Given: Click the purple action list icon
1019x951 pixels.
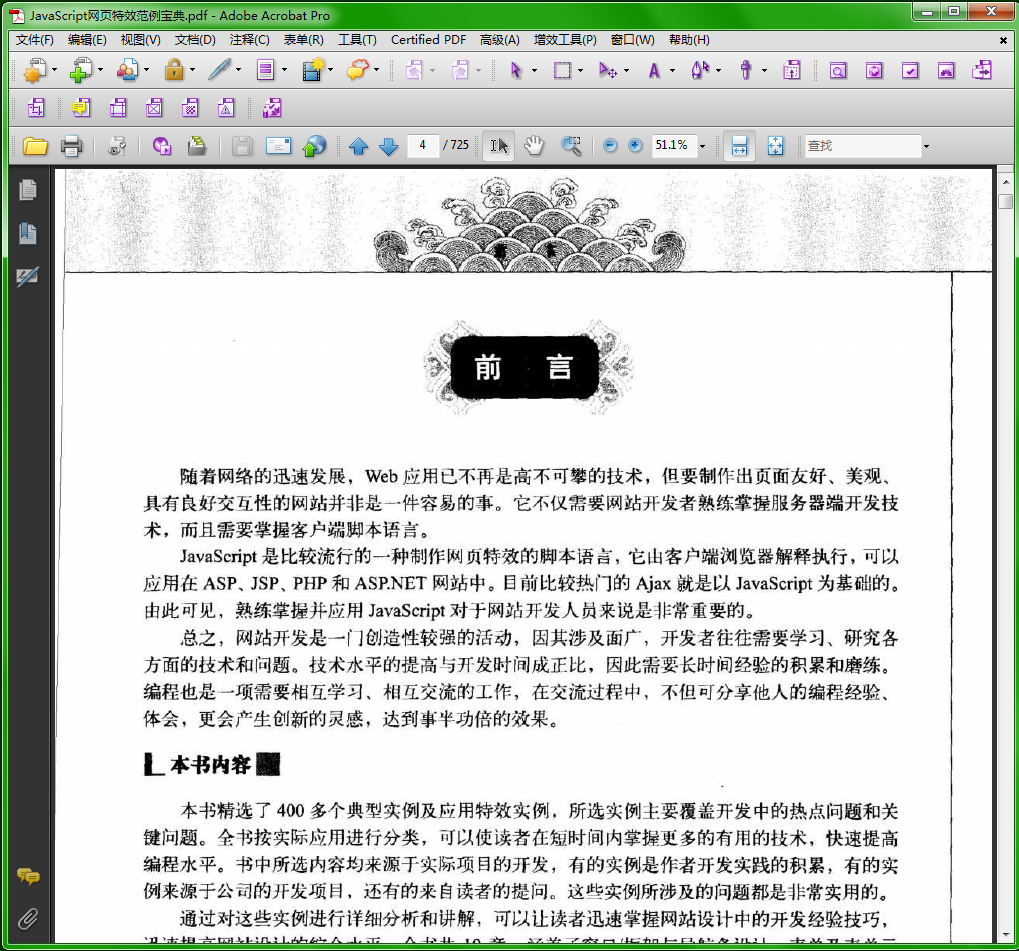Looking at the screenshot, I should [272, 108].
